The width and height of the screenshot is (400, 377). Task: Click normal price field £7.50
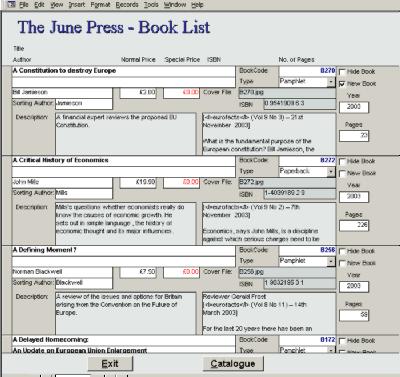[138, 272]
